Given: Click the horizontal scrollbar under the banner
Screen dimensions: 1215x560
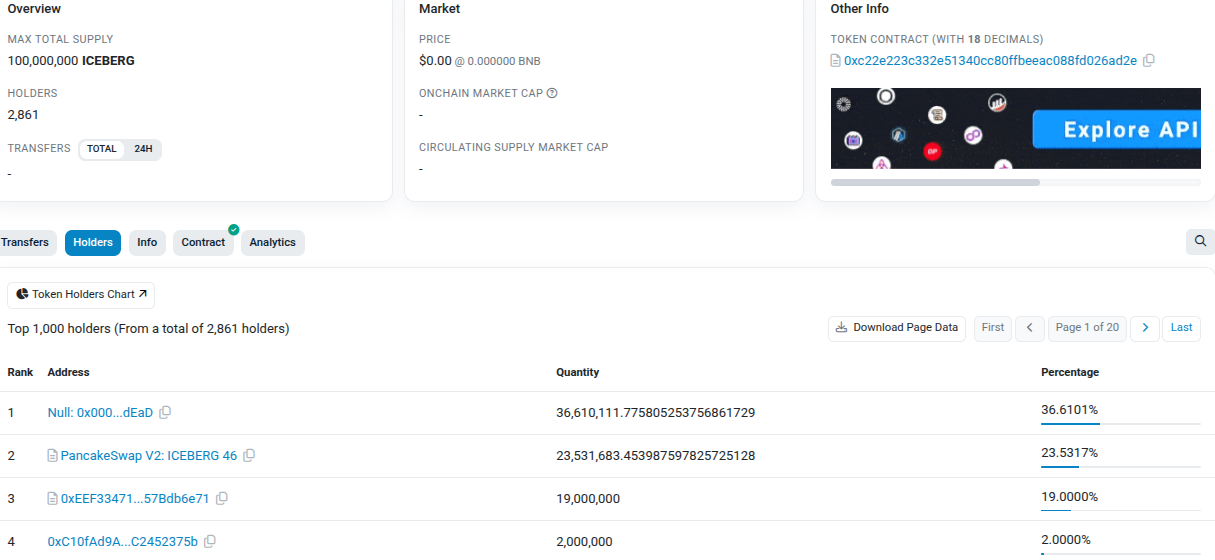Looking at the screenshot, I should 935,183.
